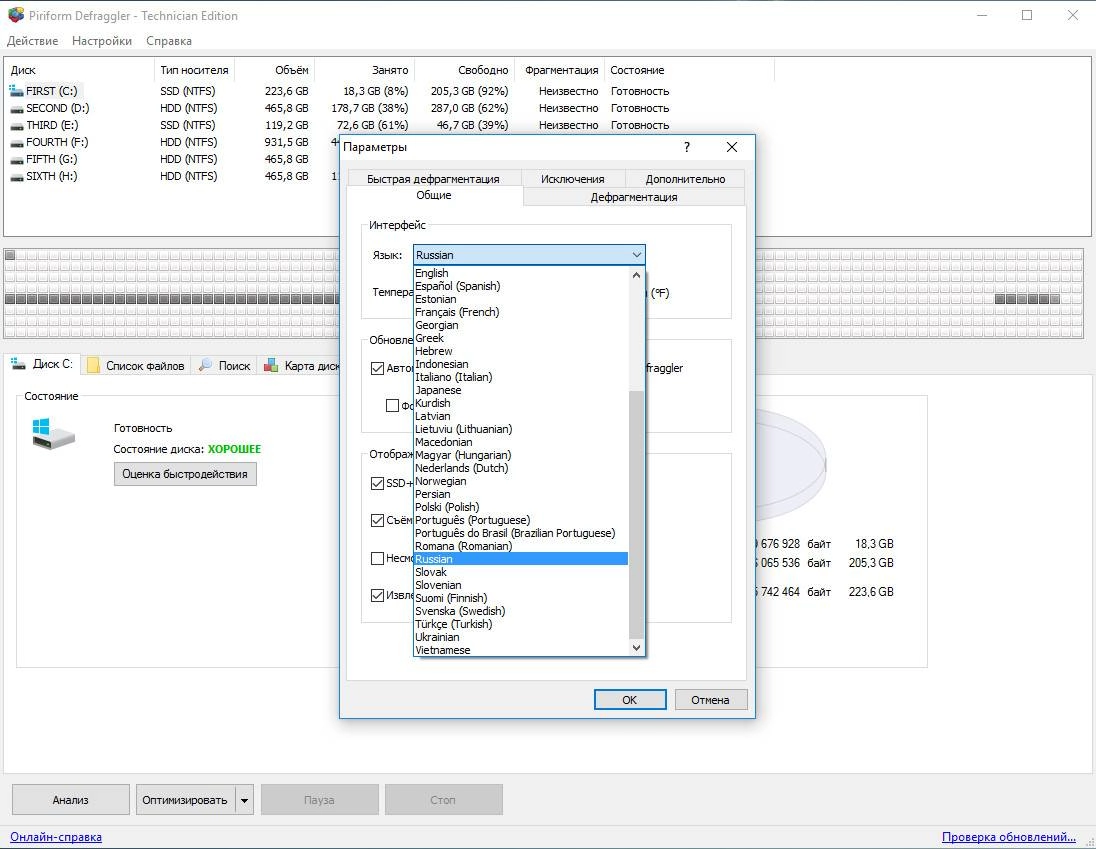The width and height of the screenshot is (1096, 849).
Task: Switch to Дефрагментация tab
Action: click(x=633, y=197)
